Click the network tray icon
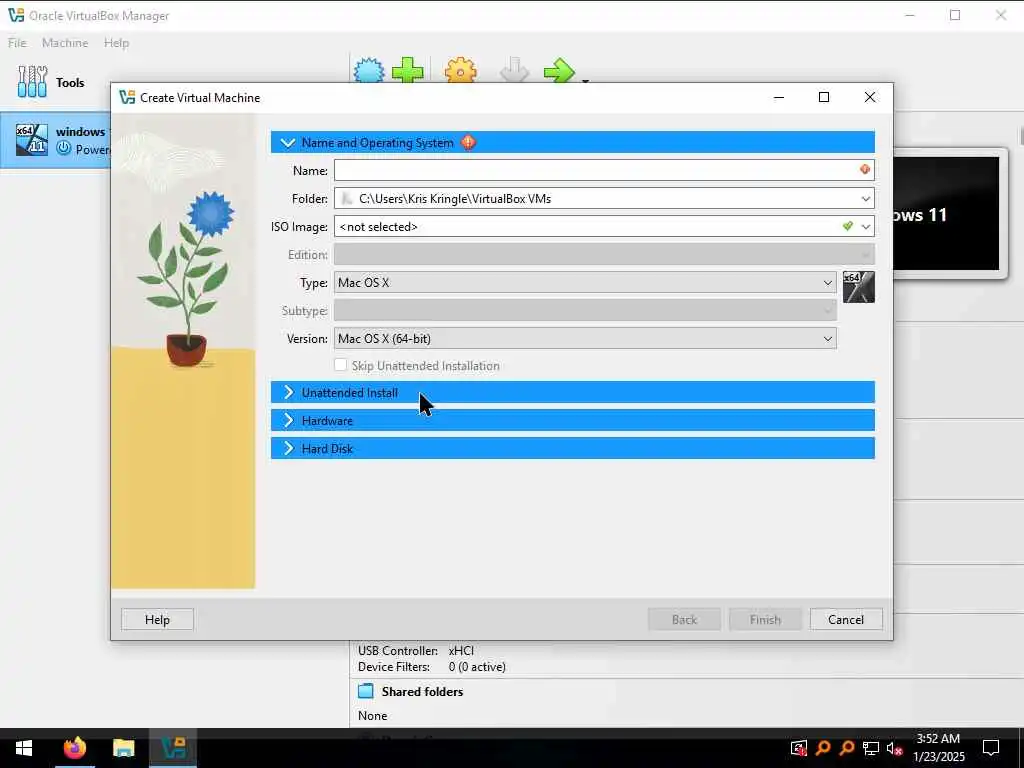The image size is (1024, 768). [x=871, y=748]
